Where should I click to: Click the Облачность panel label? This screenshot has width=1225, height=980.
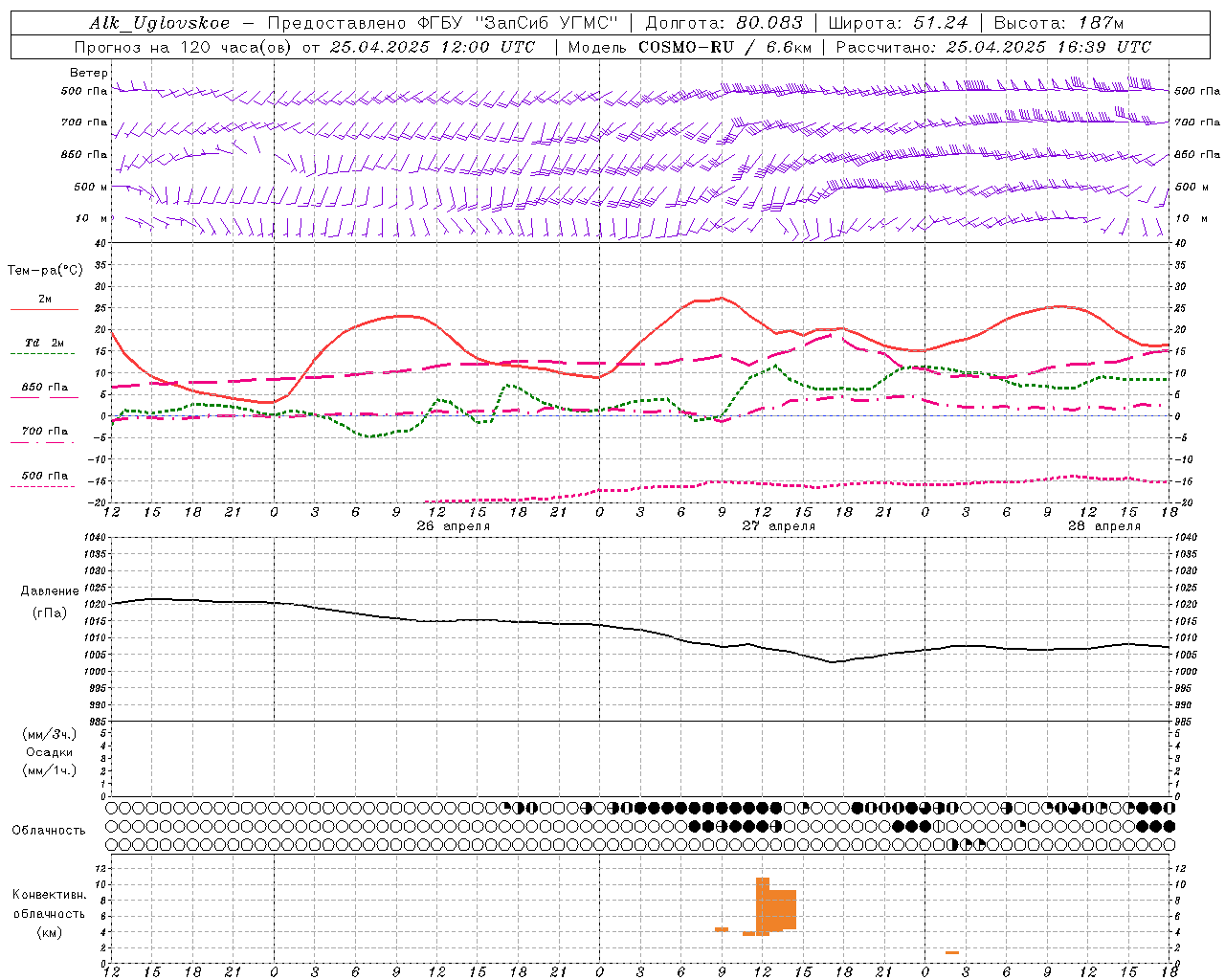49,831
